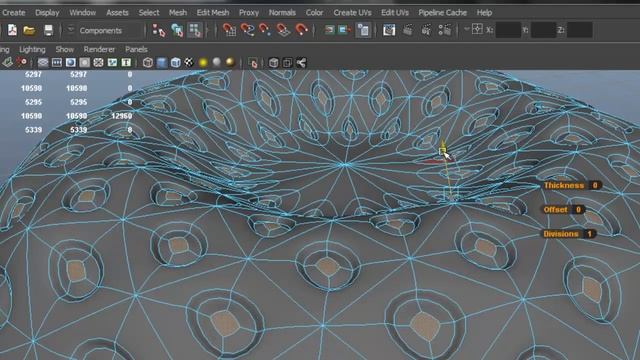Enable wireframe cube display icon
Screen dimensions: 640x360
tap(148, 62)
